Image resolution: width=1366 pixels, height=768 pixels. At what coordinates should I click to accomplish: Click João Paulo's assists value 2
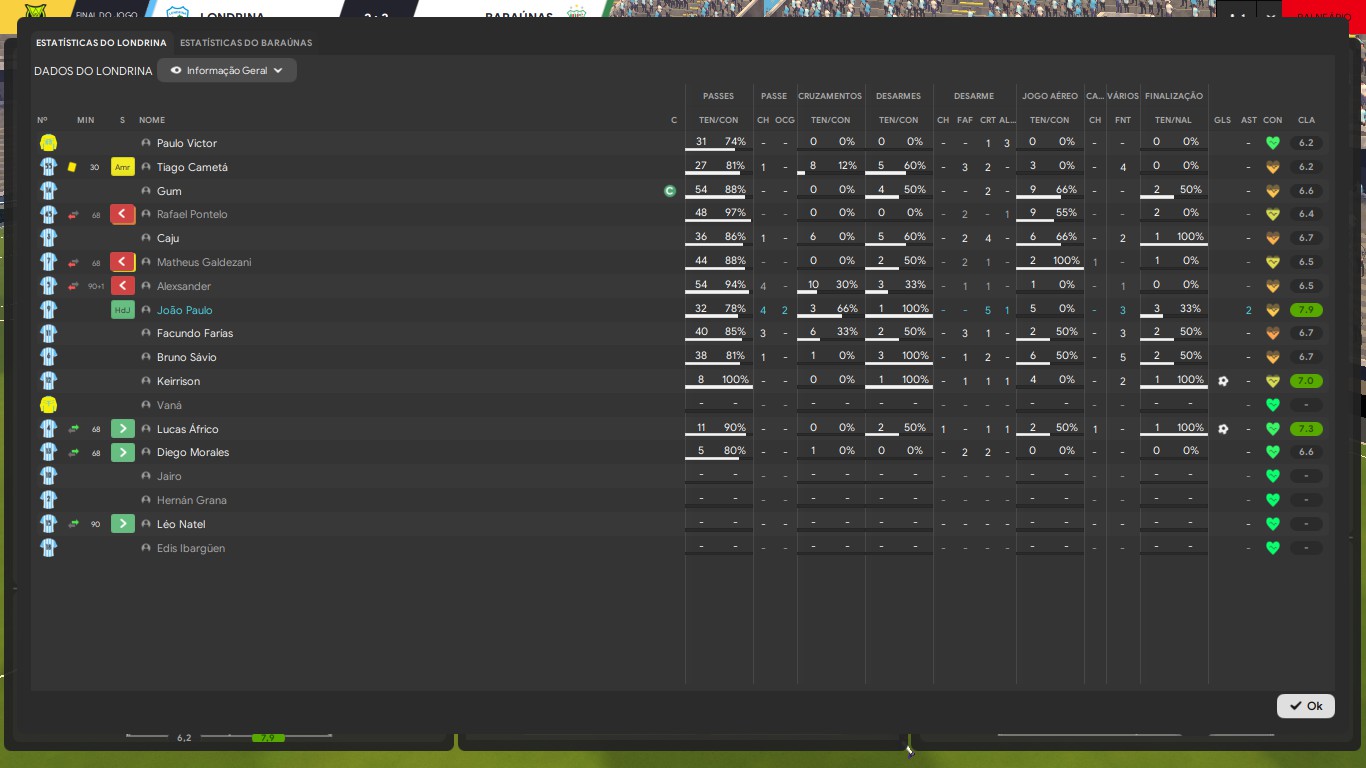point(1248,310)
